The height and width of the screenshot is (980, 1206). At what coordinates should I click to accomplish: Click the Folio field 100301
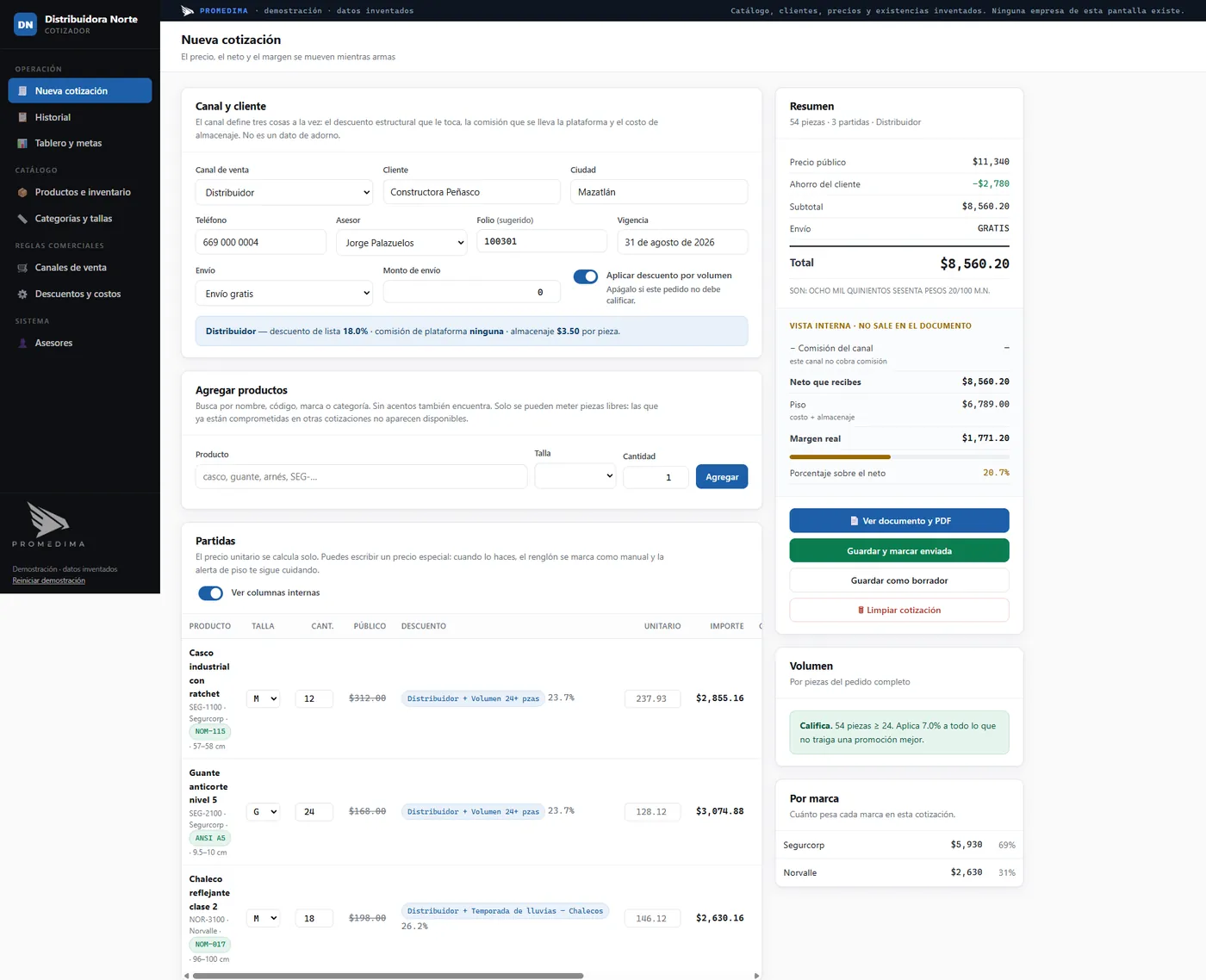point(542,241)
